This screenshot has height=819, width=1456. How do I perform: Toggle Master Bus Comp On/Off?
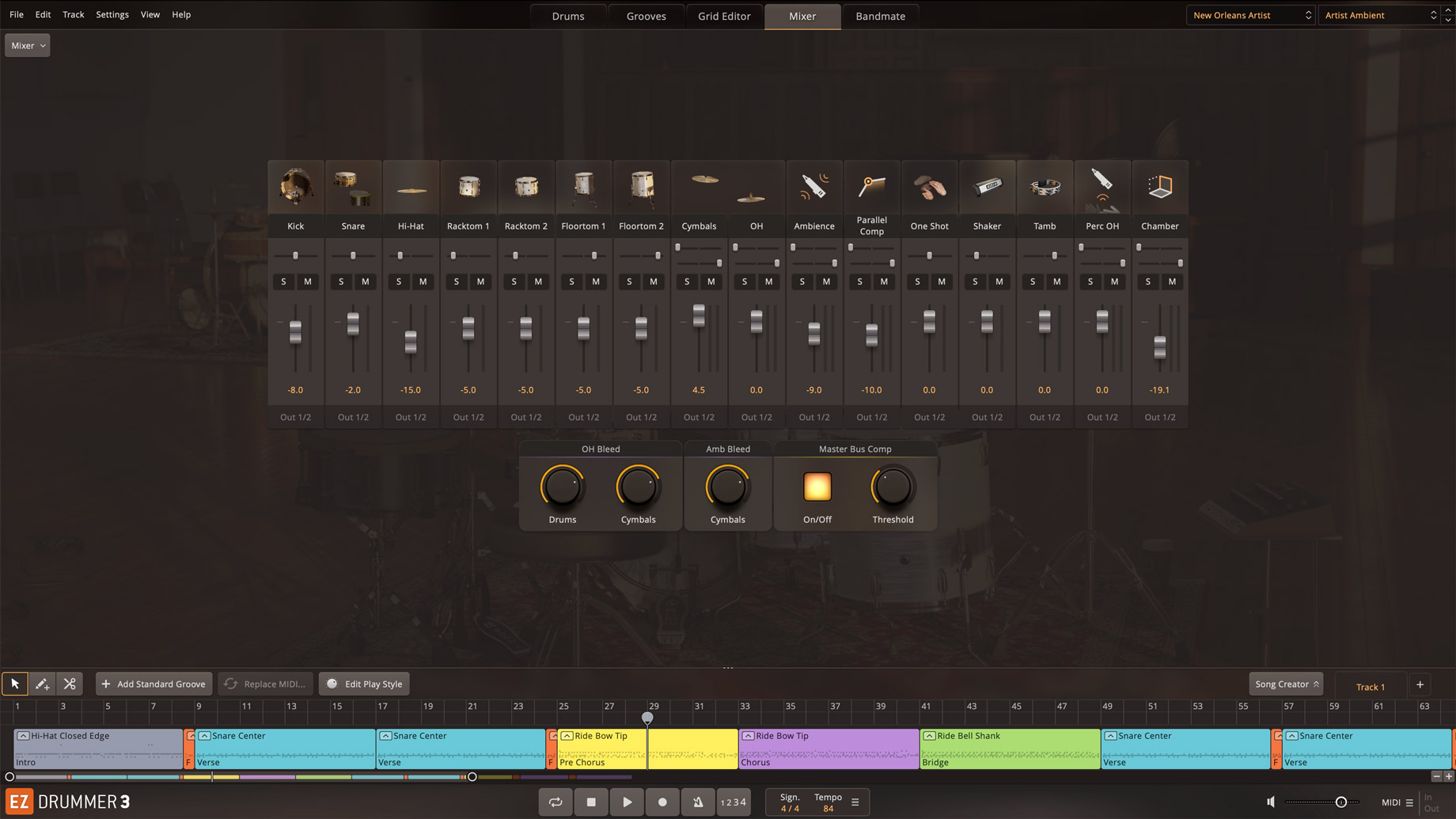[x=817, y=487]
